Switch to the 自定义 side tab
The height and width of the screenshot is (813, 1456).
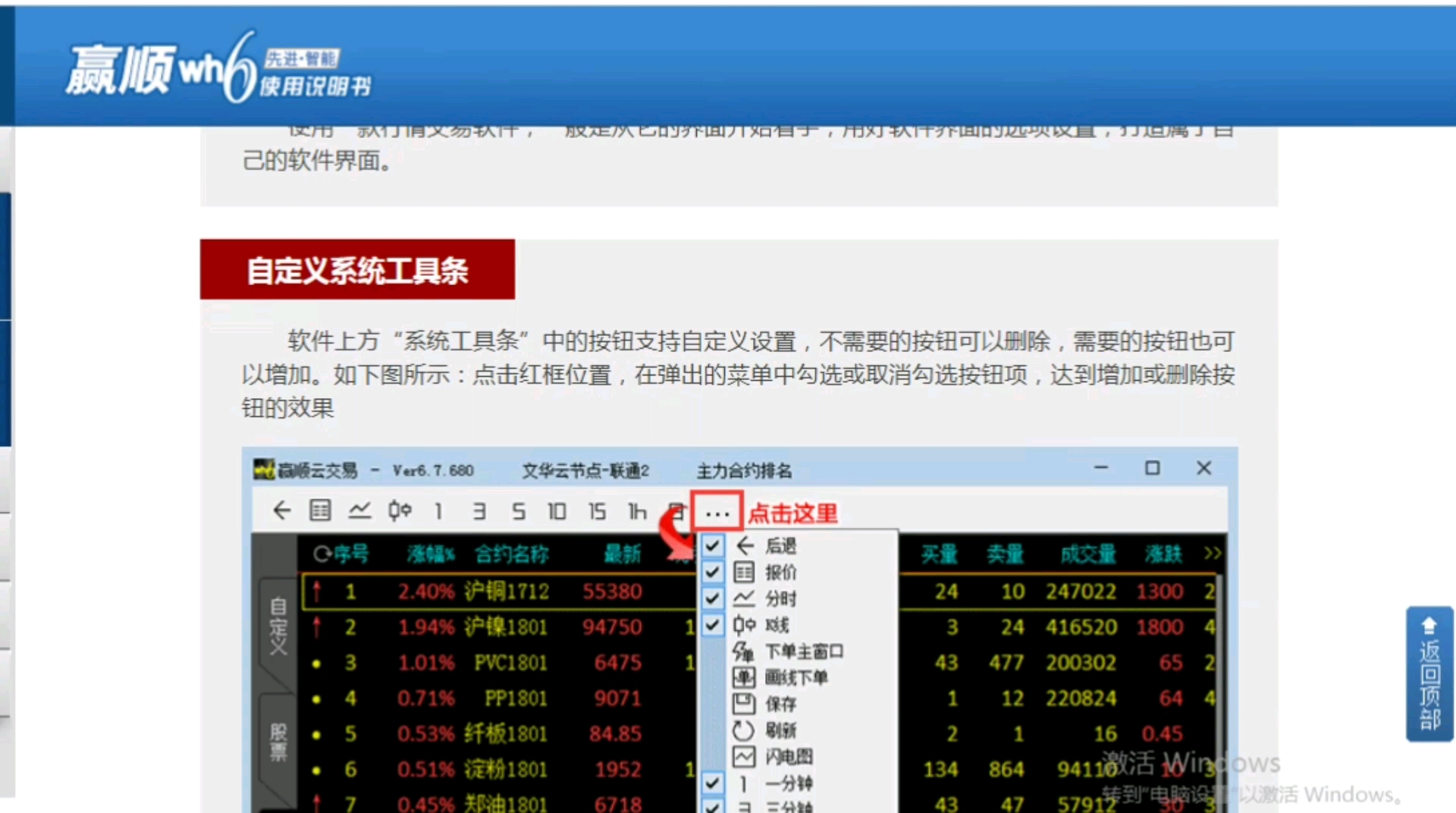tap(278, 626)
